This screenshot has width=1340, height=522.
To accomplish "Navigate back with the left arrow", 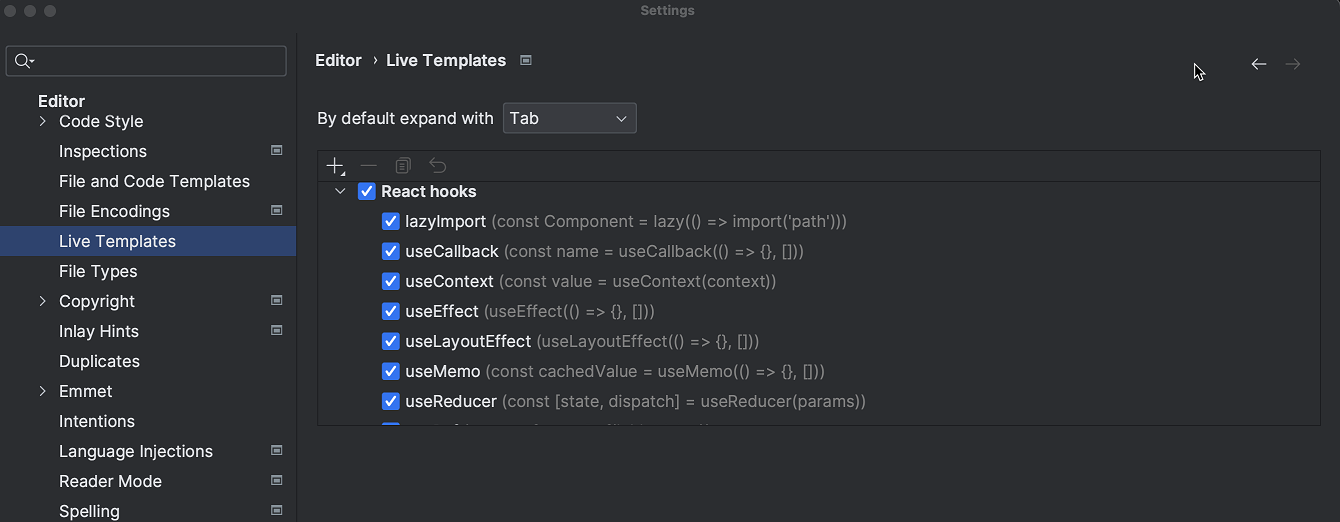I will (1259, 64).
